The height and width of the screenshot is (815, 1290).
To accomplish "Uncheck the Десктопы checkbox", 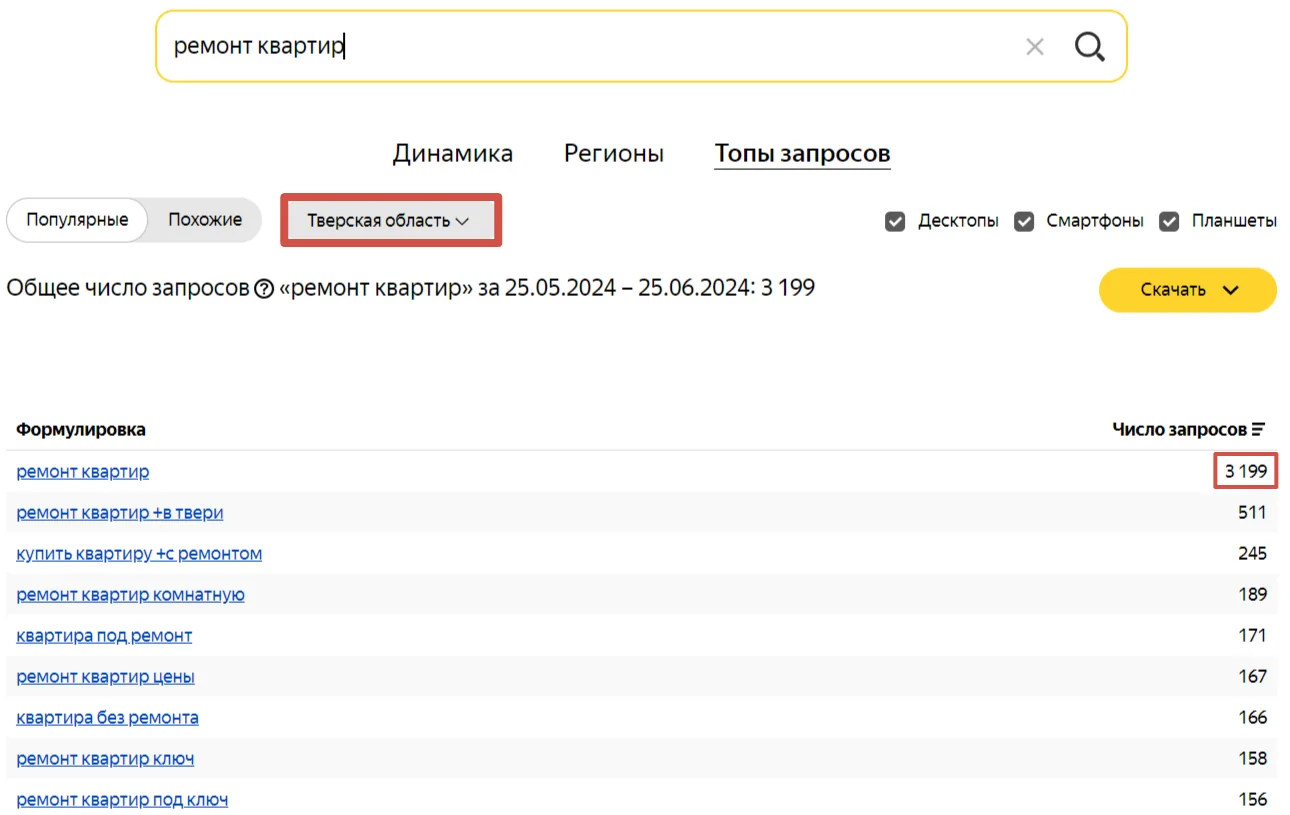I will pos(895,221).
